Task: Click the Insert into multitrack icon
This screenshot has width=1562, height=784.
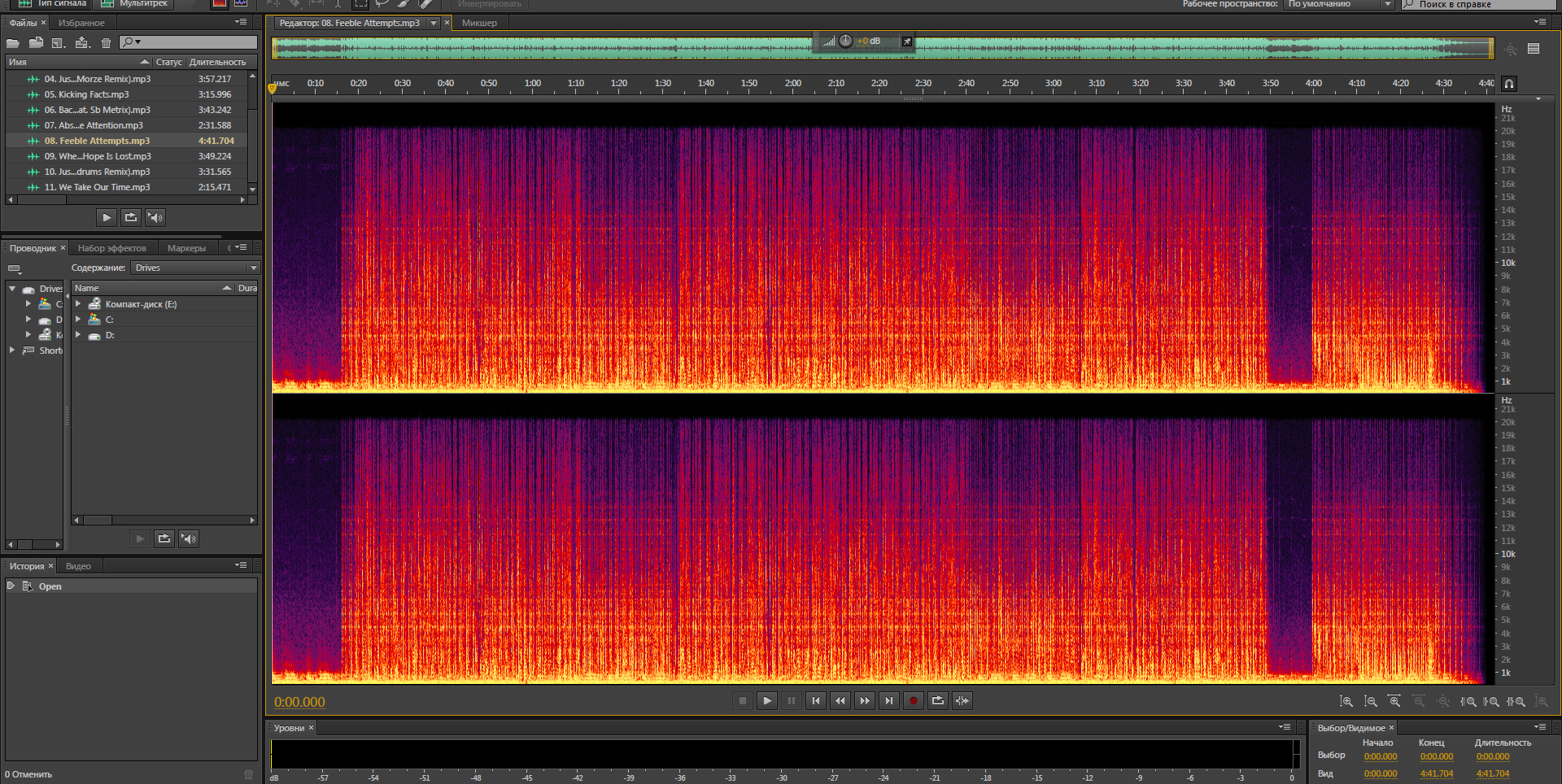Action: pyautogui.click(x=82, y=42)
